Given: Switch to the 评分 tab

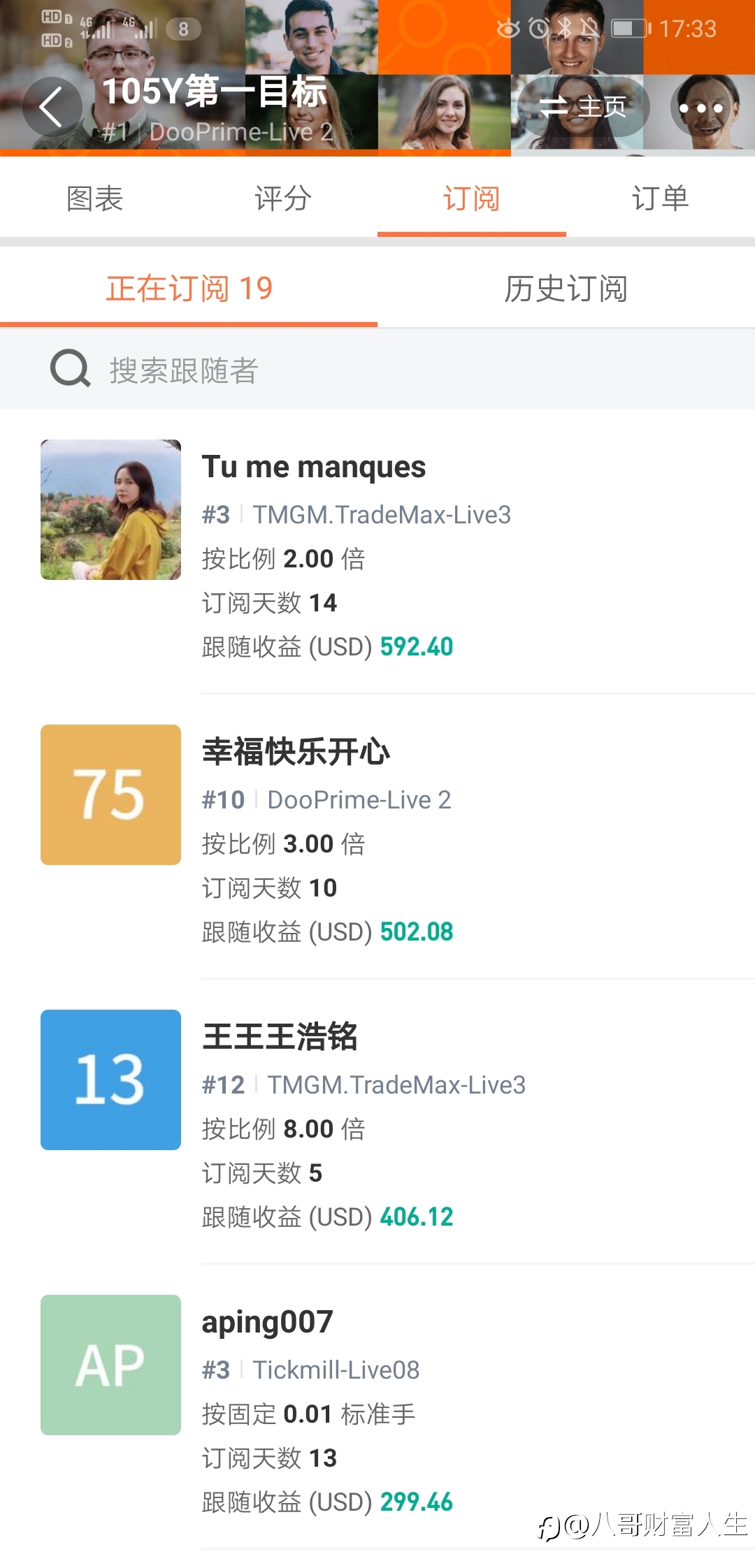Looking at the screenshot, I should coord(283,198).
